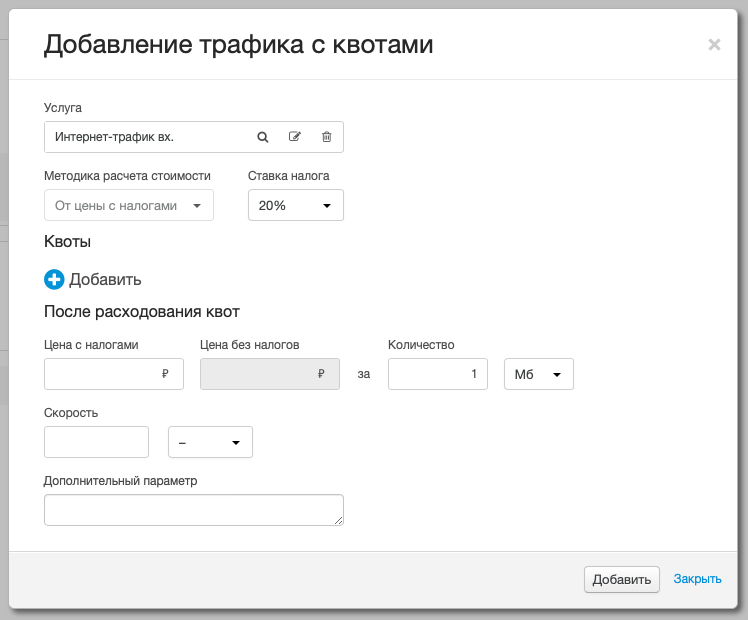This screenshot has height=620, width=748.
Task: Click the Цена без налогов field
Action: [270, 374]
